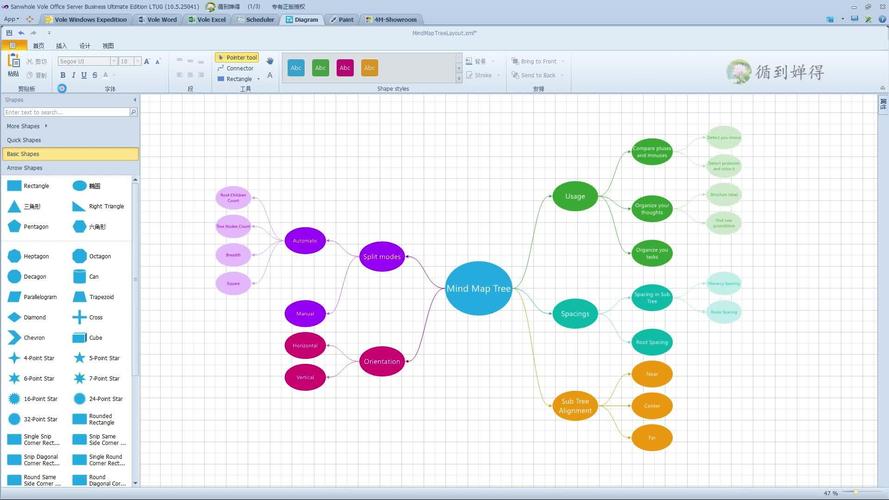Select the Mind Map Tree center node
Image resolution: width=889 pixels, height=500 pixels.
(479, 289)
